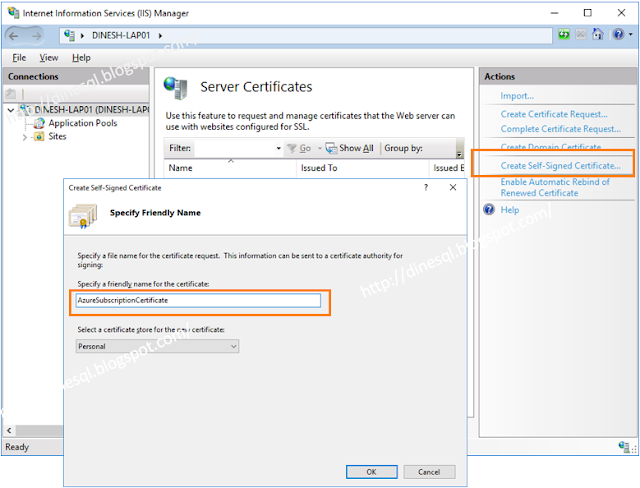640x488 pixels.
Task: Refresh the page using the green refresh icon
Action: point(564,35)
